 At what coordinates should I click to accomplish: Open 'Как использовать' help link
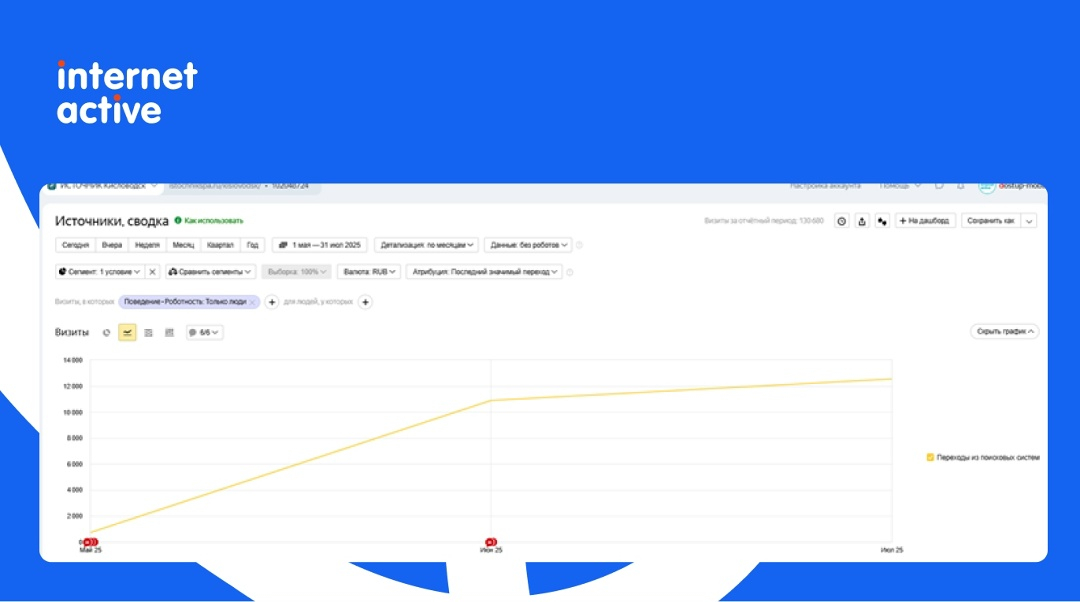pos(209,221)
